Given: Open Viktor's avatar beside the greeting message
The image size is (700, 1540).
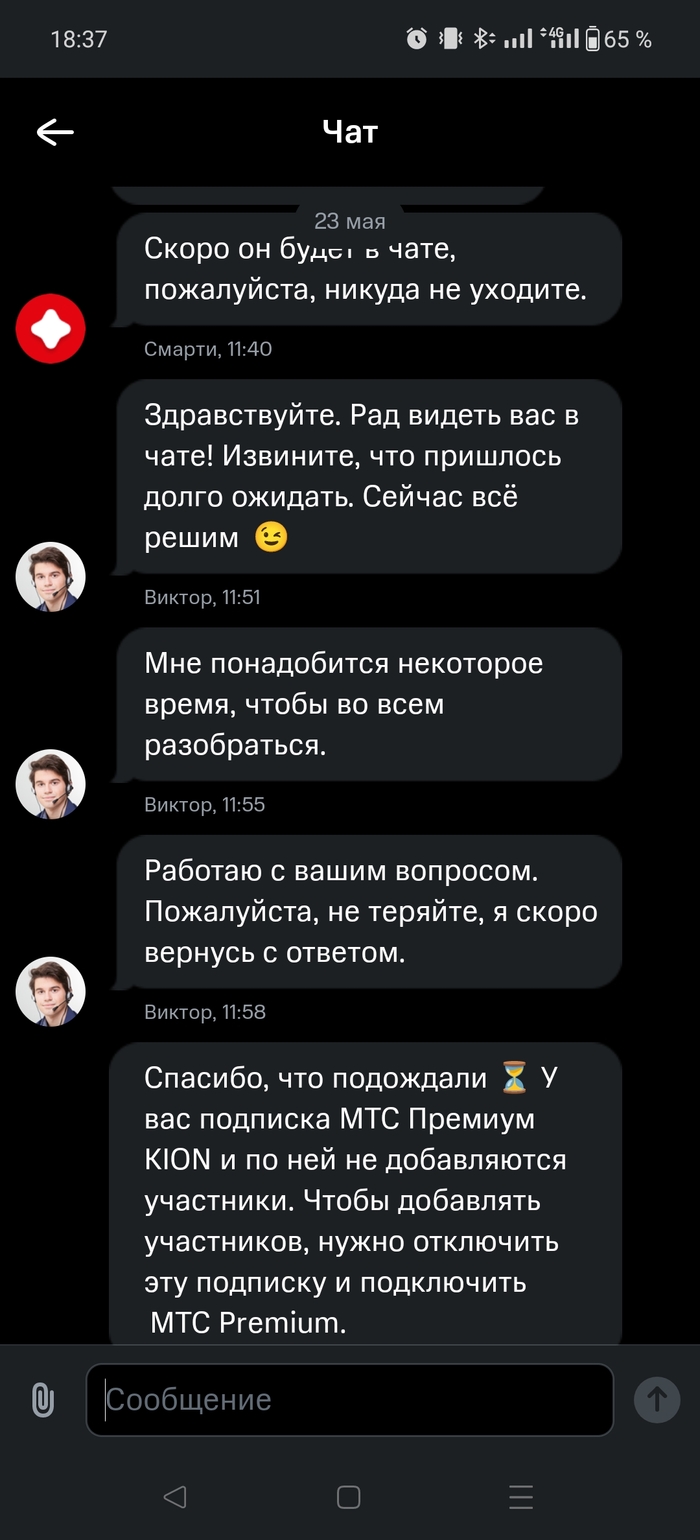Looking at the screenshot, I should coord(50,576).
